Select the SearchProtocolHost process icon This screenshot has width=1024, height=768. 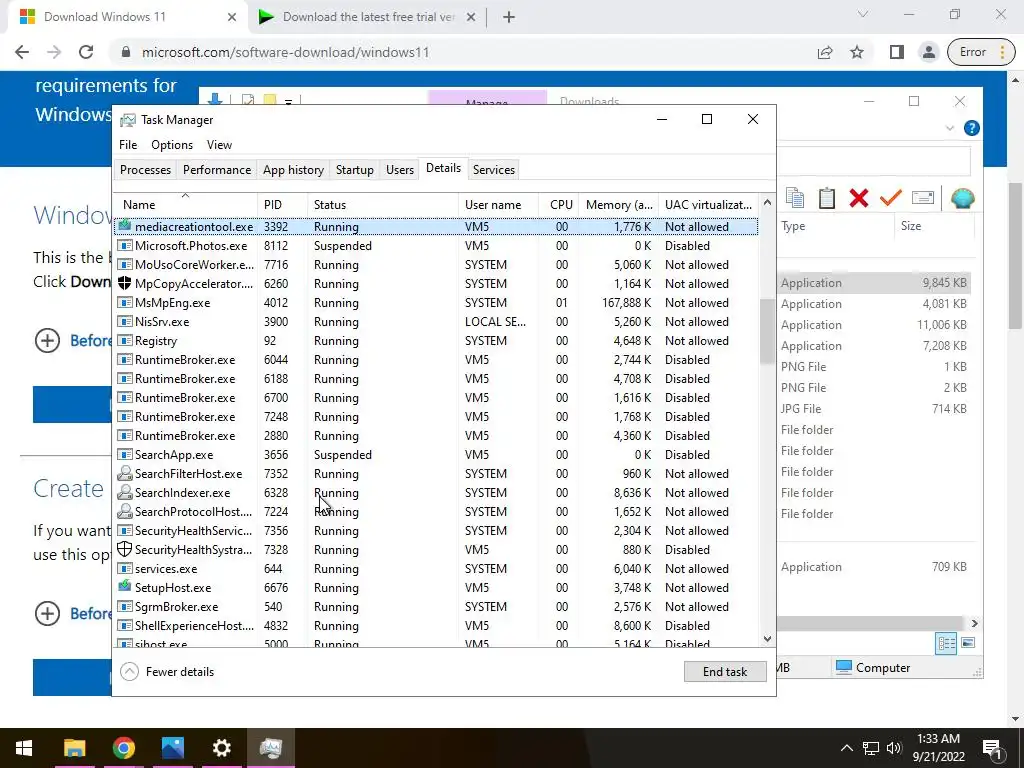click(x=125, y=511)
